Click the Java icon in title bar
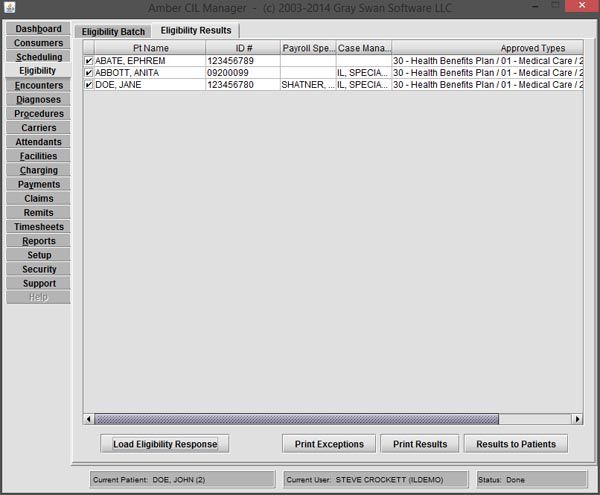600x495 pixels. [x=9, y=8]
